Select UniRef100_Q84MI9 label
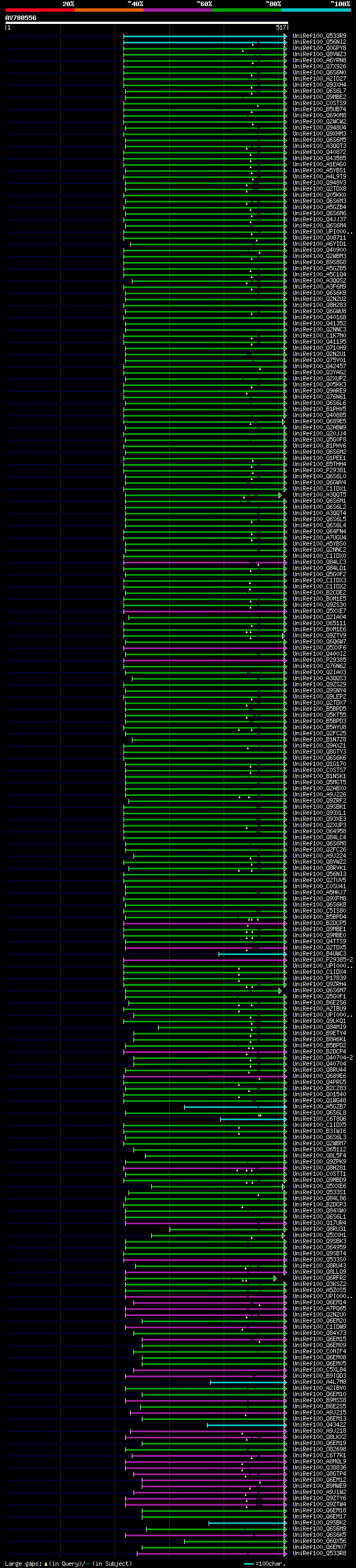The width and height of the screenshot is (356, 1568). [x=319, y=1027]
